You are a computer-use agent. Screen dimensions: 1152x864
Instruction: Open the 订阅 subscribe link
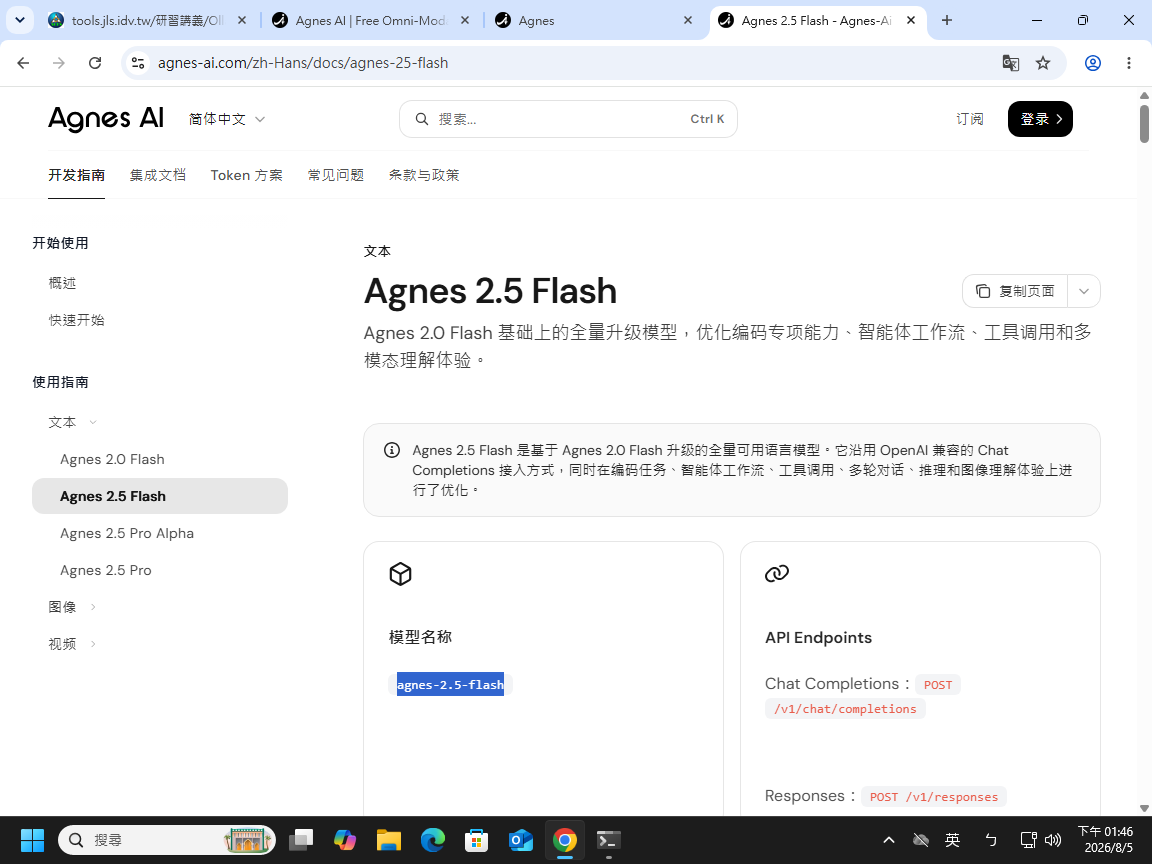tap(970, 119)
